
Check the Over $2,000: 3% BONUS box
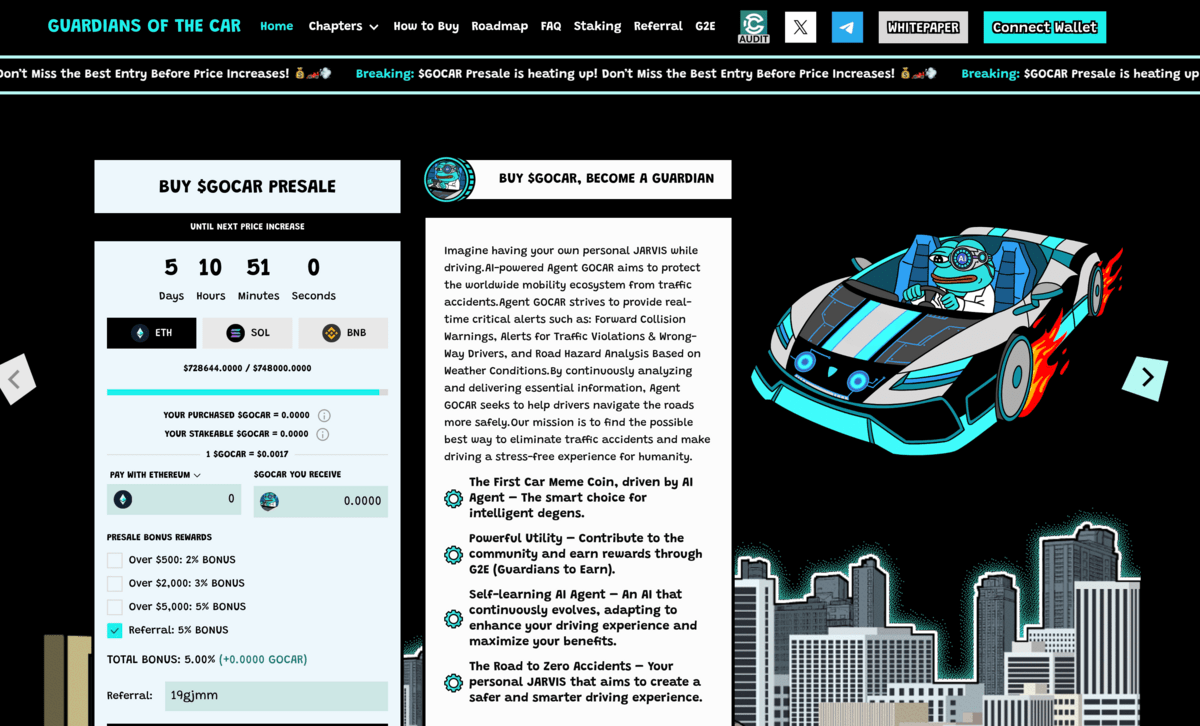click(115, 583)
